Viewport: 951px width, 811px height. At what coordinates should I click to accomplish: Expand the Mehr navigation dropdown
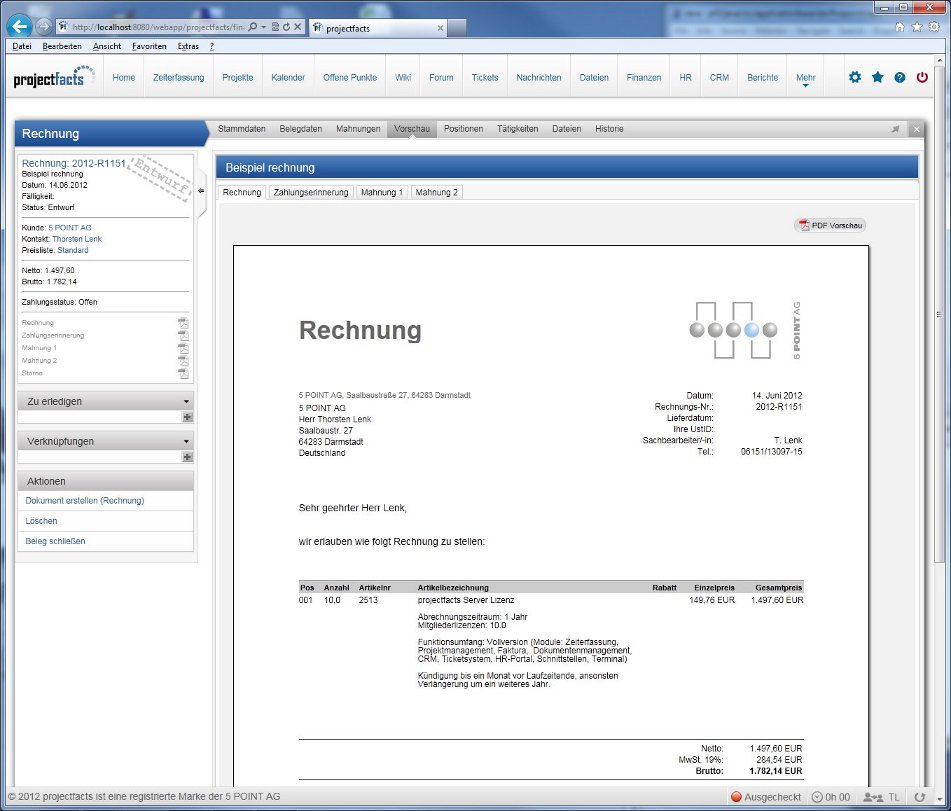point(805,79)
